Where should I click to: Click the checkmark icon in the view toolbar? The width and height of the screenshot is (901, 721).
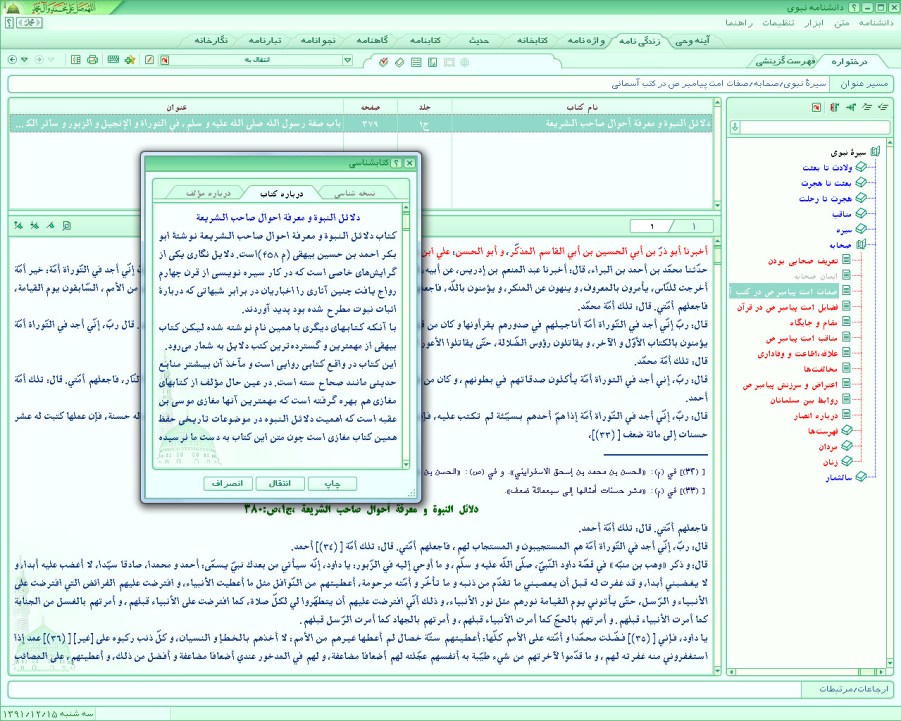[x=383, y=62]
